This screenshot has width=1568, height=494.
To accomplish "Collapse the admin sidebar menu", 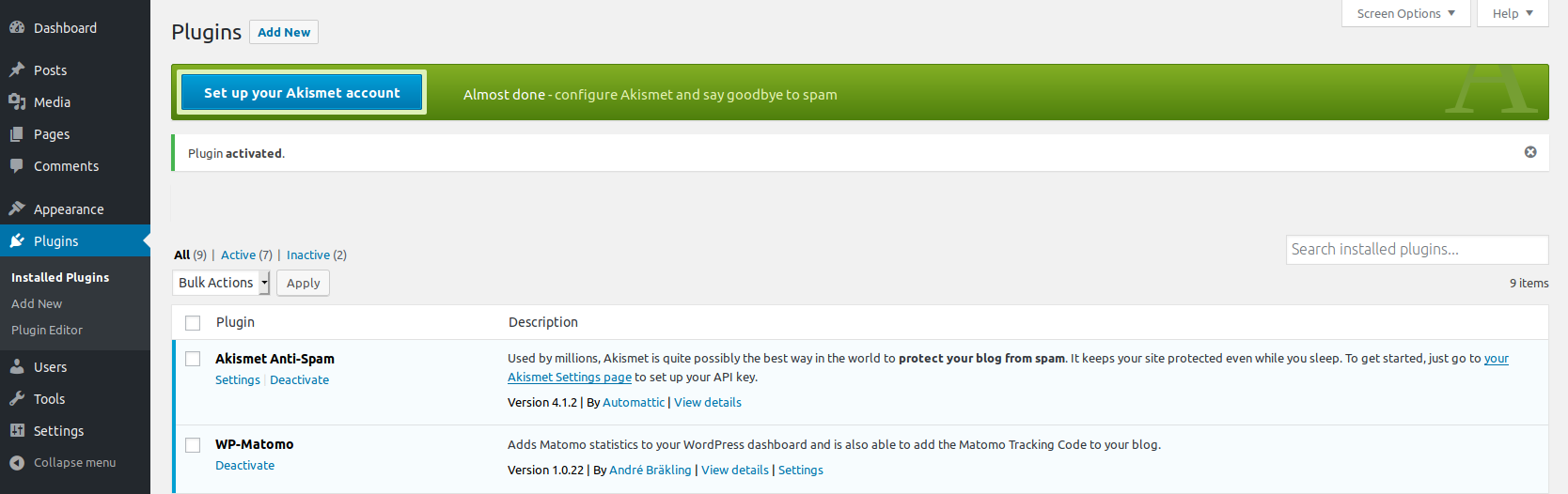I will [62, 463].
